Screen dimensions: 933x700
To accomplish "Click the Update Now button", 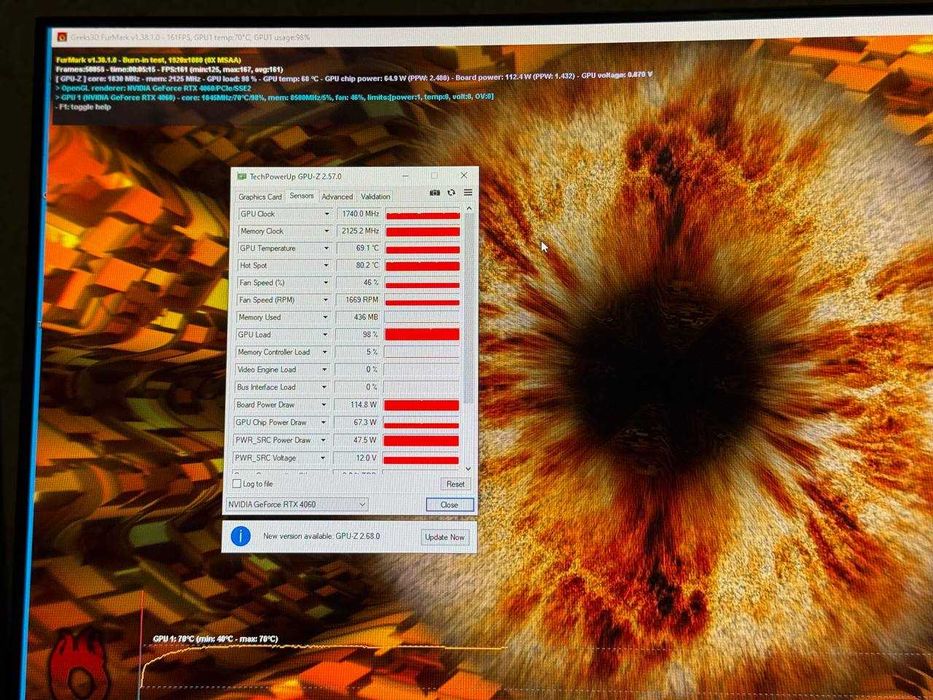I will [444, 537].
